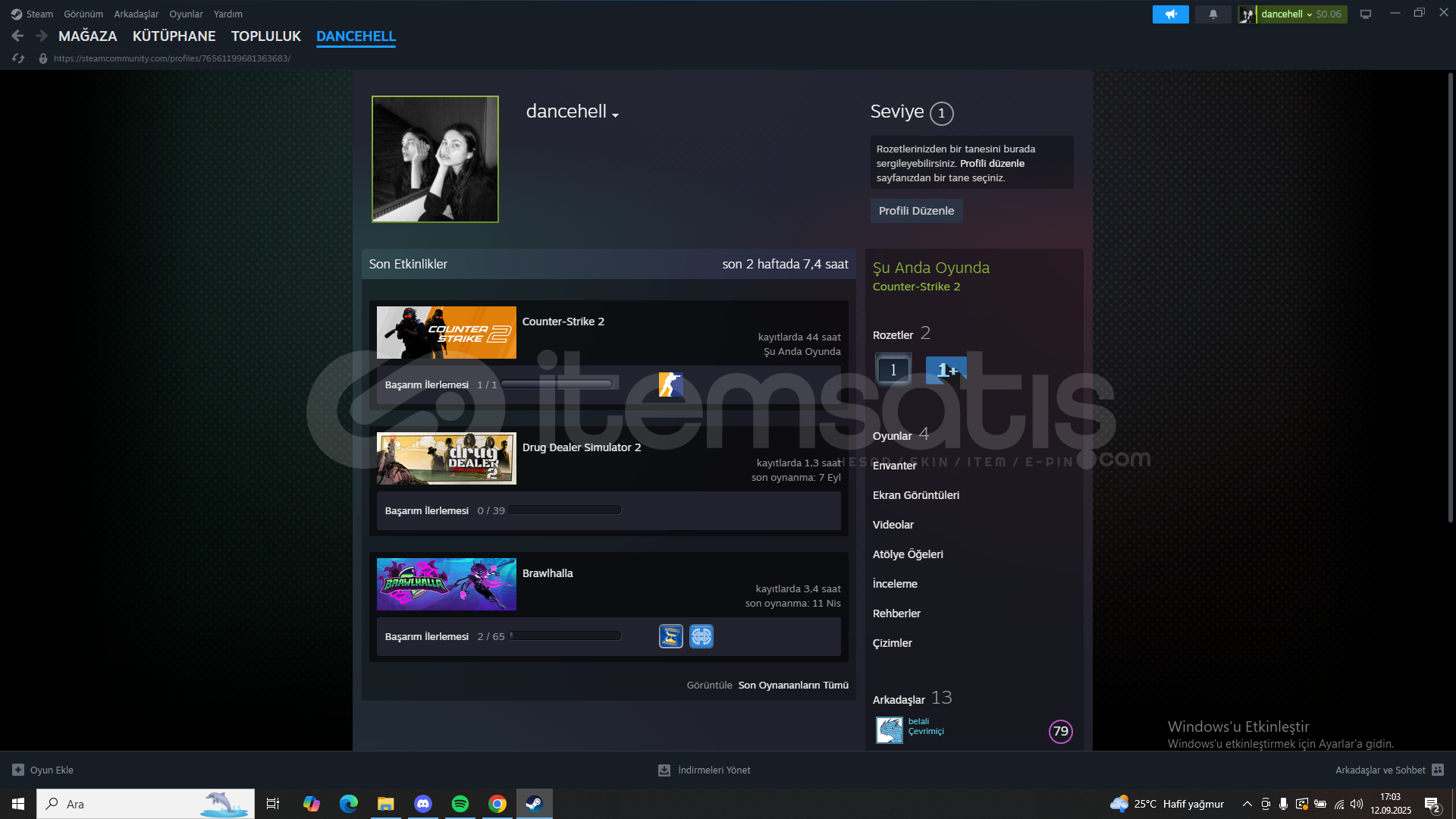Click the Profili düzenle link in badge text
The height and width of the screenshot is (819, 1456).
pos(992,163)
